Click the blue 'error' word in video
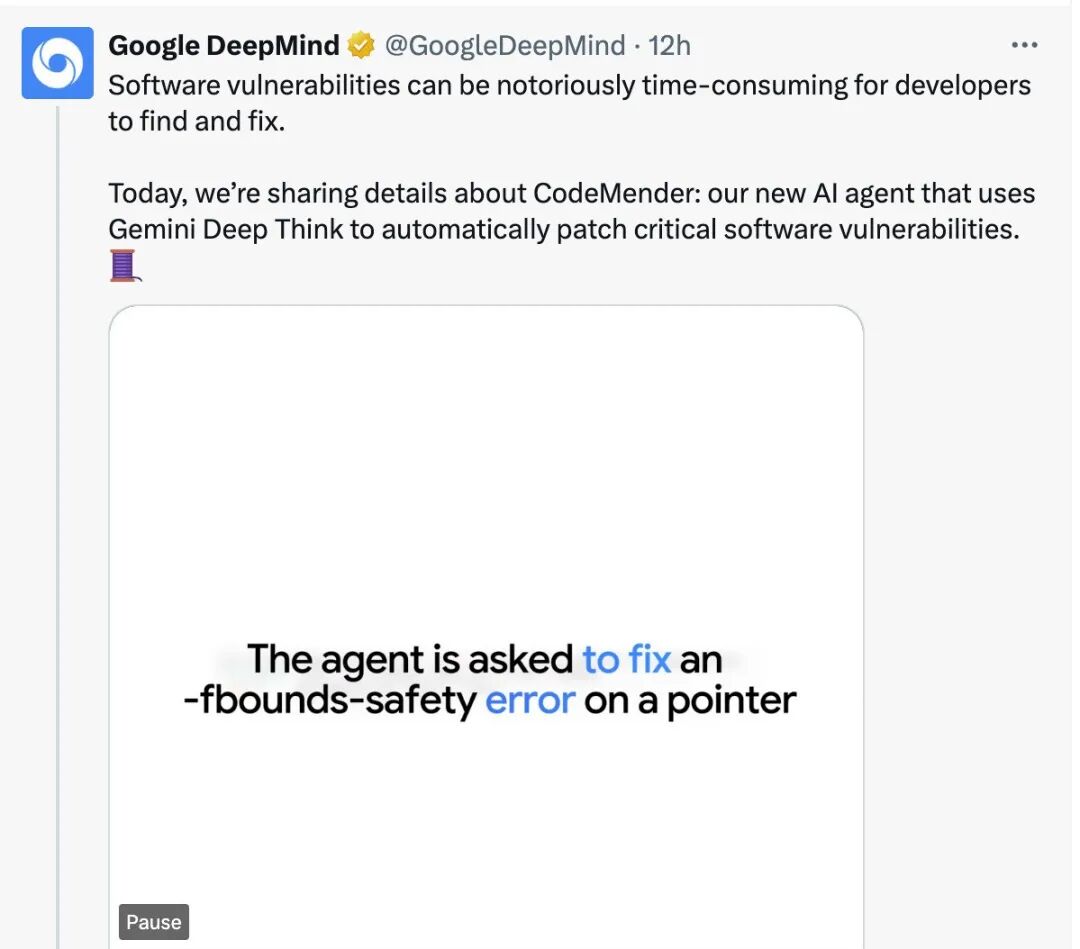1080x949 pixels. (x=530, y=701)
